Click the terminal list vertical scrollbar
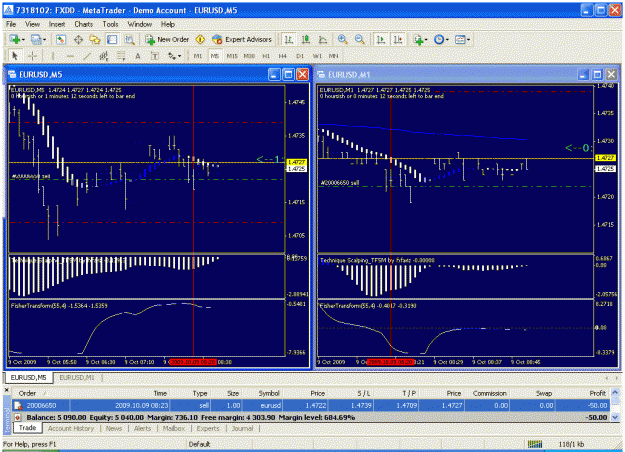This screenshot has height=452, width=625. (x=615, y=405)
